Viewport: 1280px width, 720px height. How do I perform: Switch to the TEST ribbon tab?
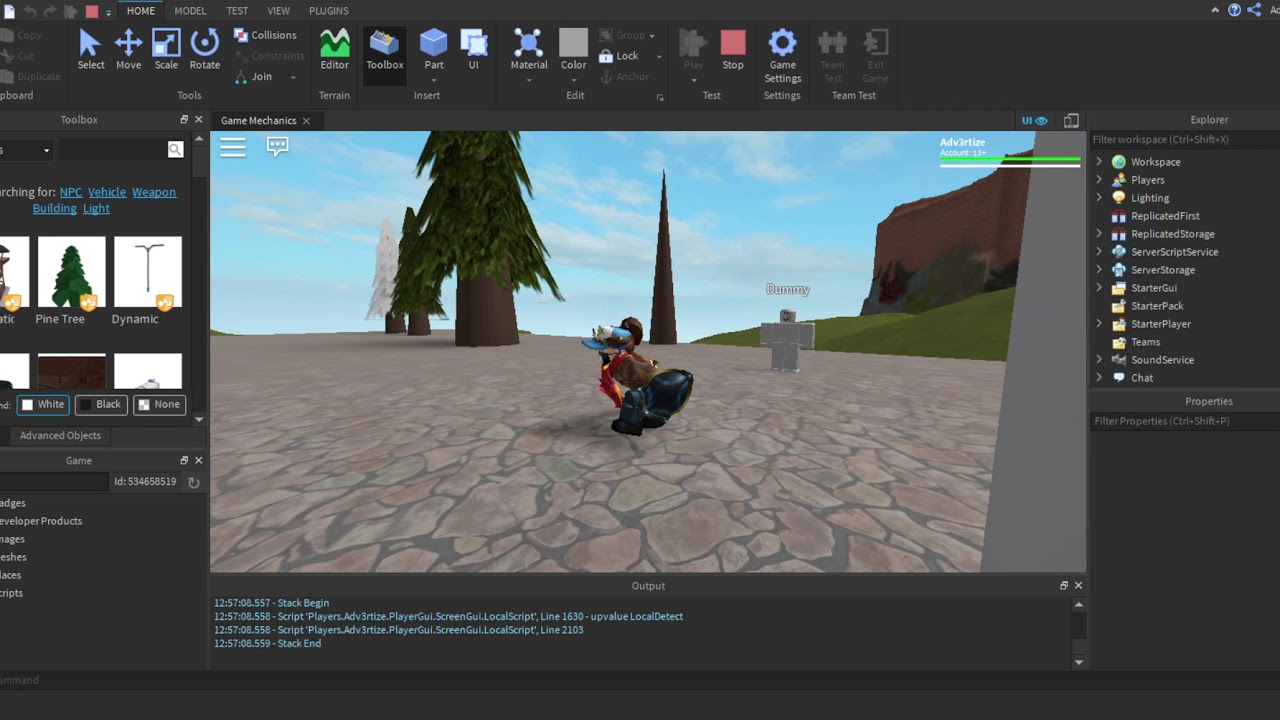237,10
